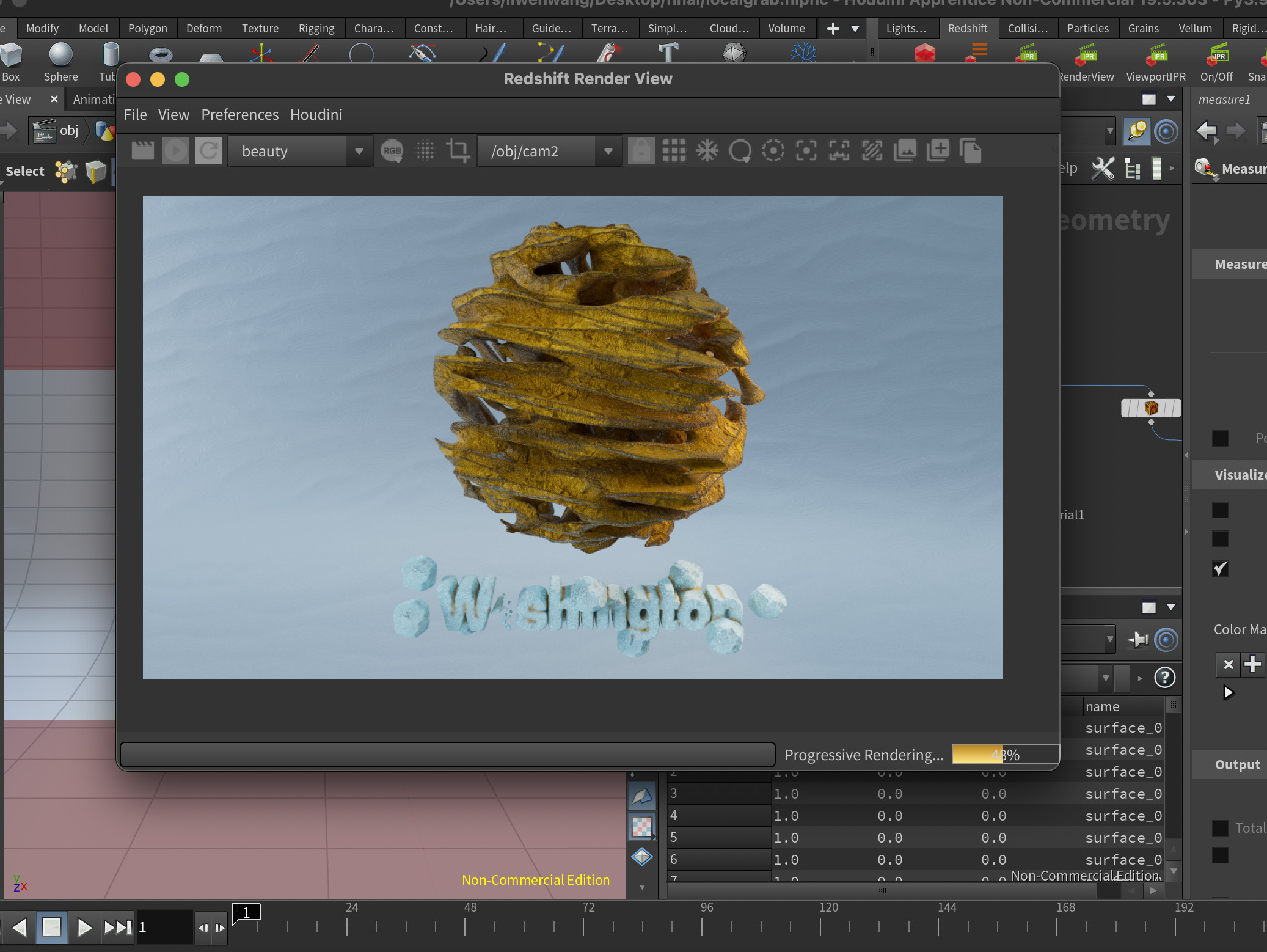Enable the Total checkbox under Output
This screenshot has width=1267, height=952.
click(x=1220, y=828)
